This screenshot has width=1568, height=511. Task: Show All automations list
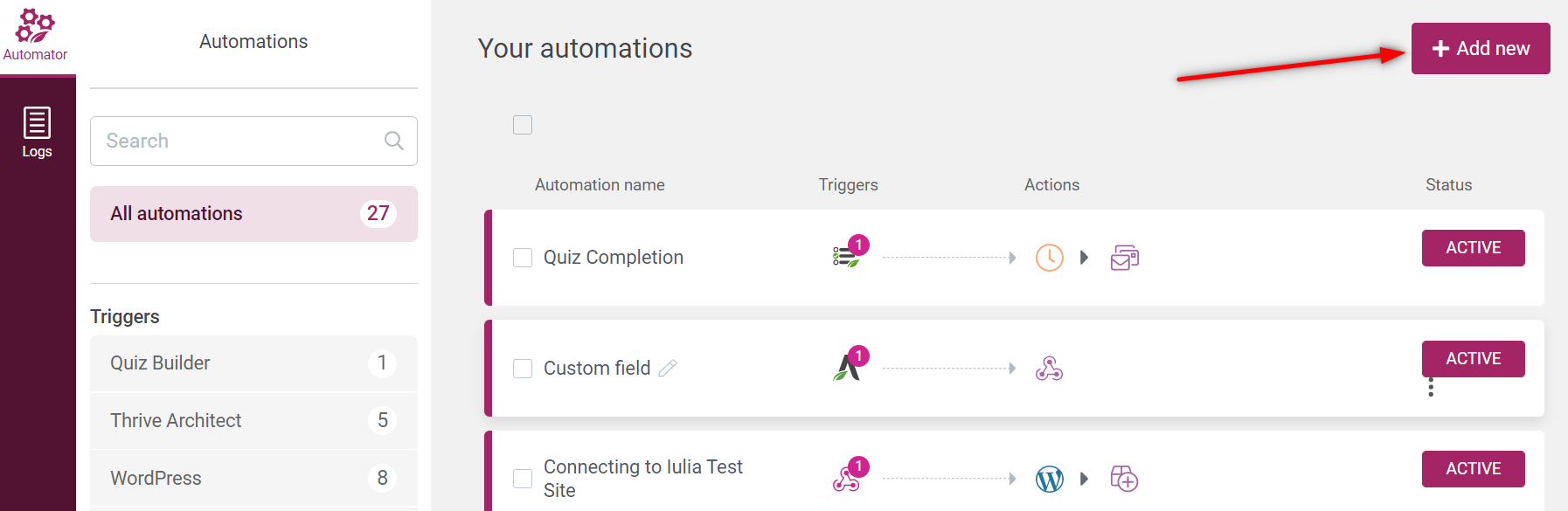[253, 214]
